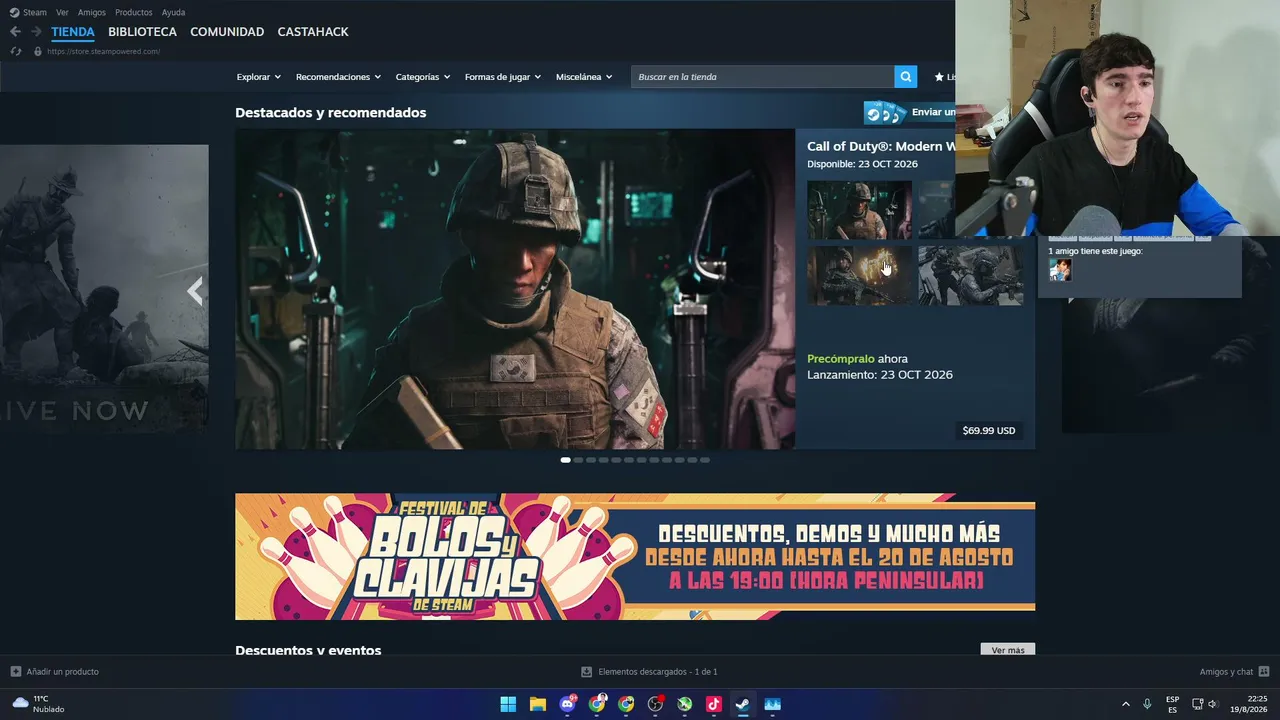Image resolution: width=1280 pixels, height=720 pixels.
Task: Click the downloads icon beside Elementos descargados
Action: tap(587, 672)
